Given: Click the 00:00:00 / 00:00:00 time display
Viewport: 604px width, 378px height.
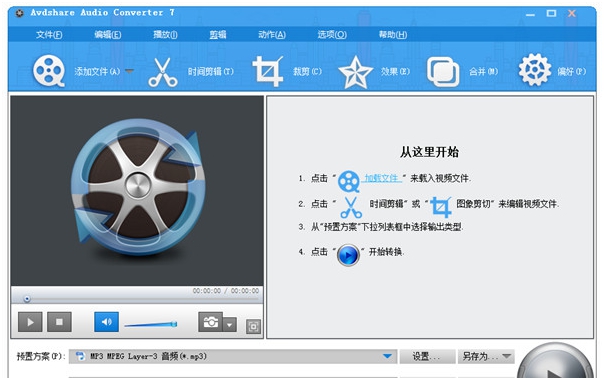Looking at the screenshot, I should pos(226,291).
